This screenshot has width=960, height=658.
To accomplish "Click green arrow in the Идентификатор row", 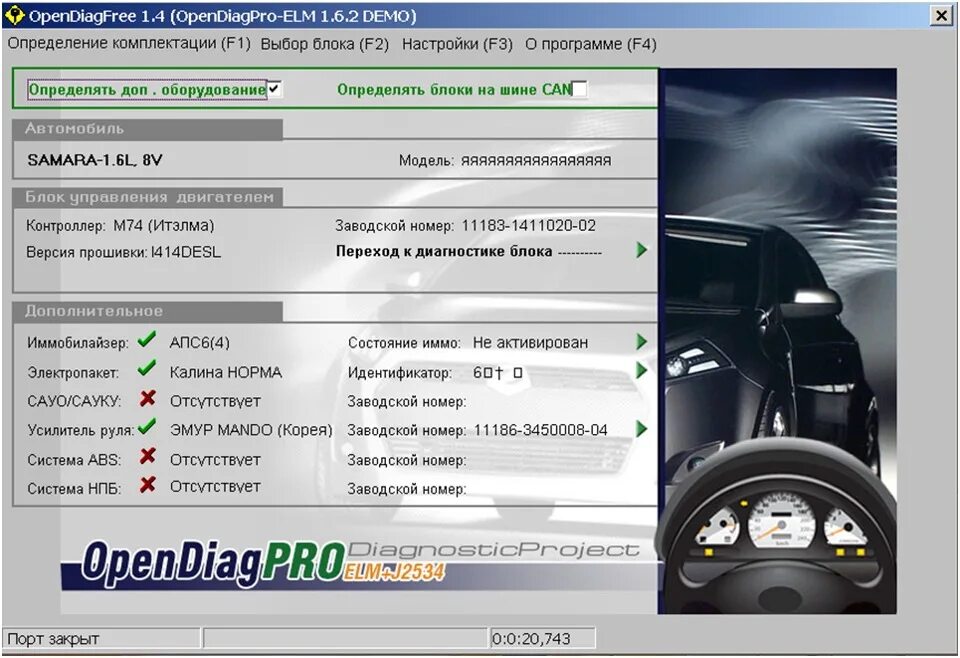I will 641,370.
